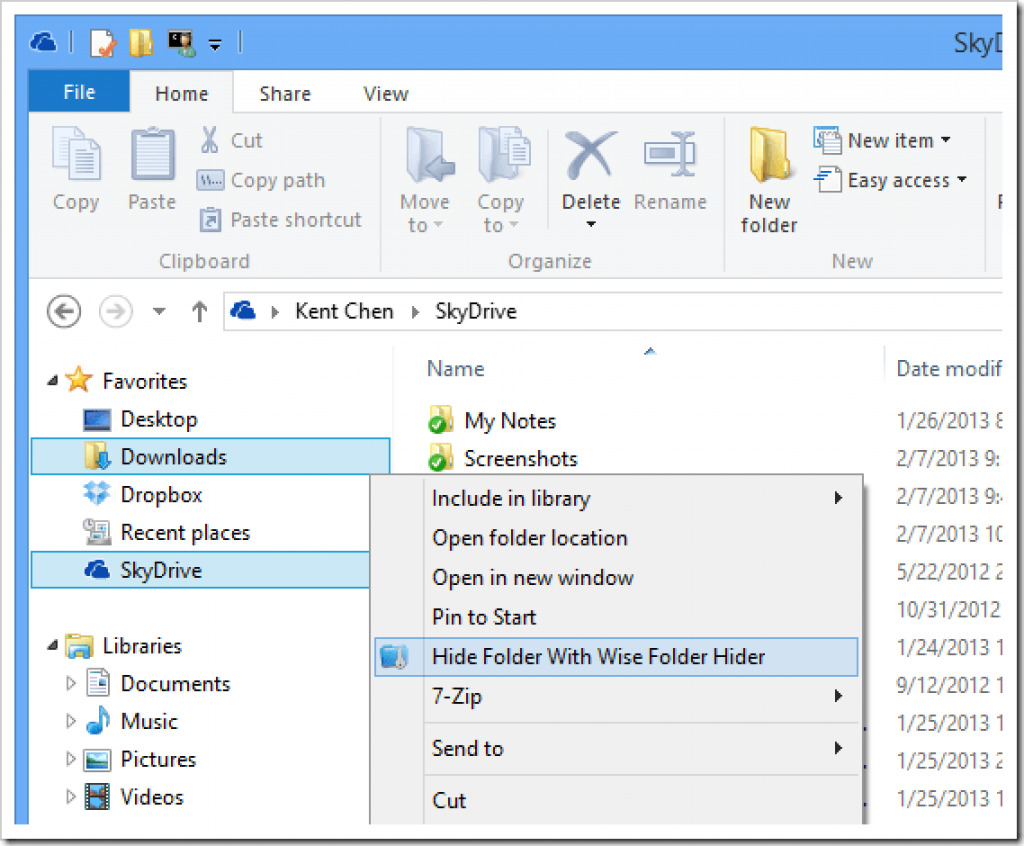Viewport: 1024px width, 846px height.
Task: Click the SkyDrive breadcrumb in address bar
Action: click(x=476, y=311)
